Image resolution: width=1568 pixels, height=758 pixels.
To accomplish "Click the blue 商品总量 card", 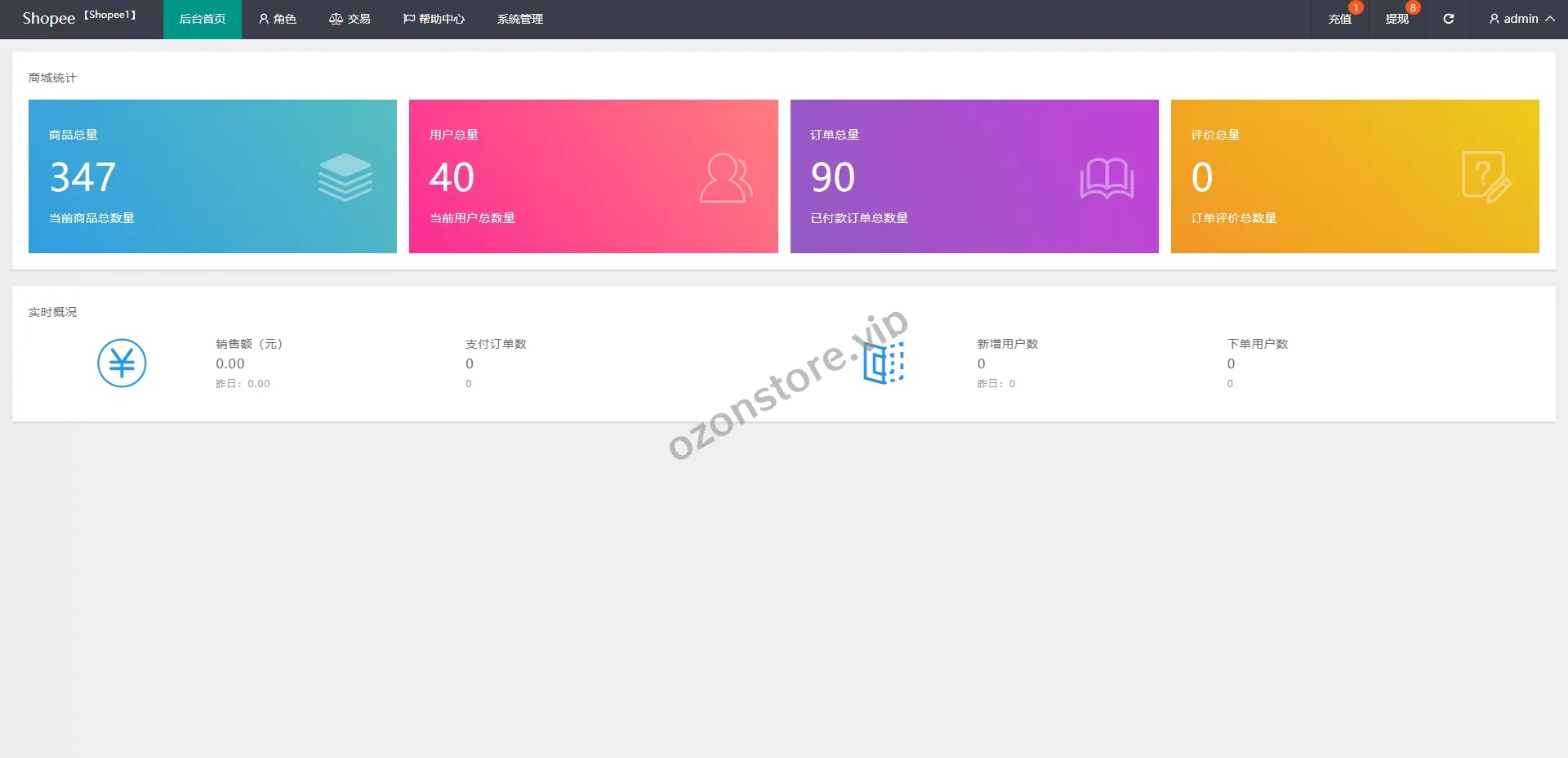I will pyautogui.click(x=212, y=176).
